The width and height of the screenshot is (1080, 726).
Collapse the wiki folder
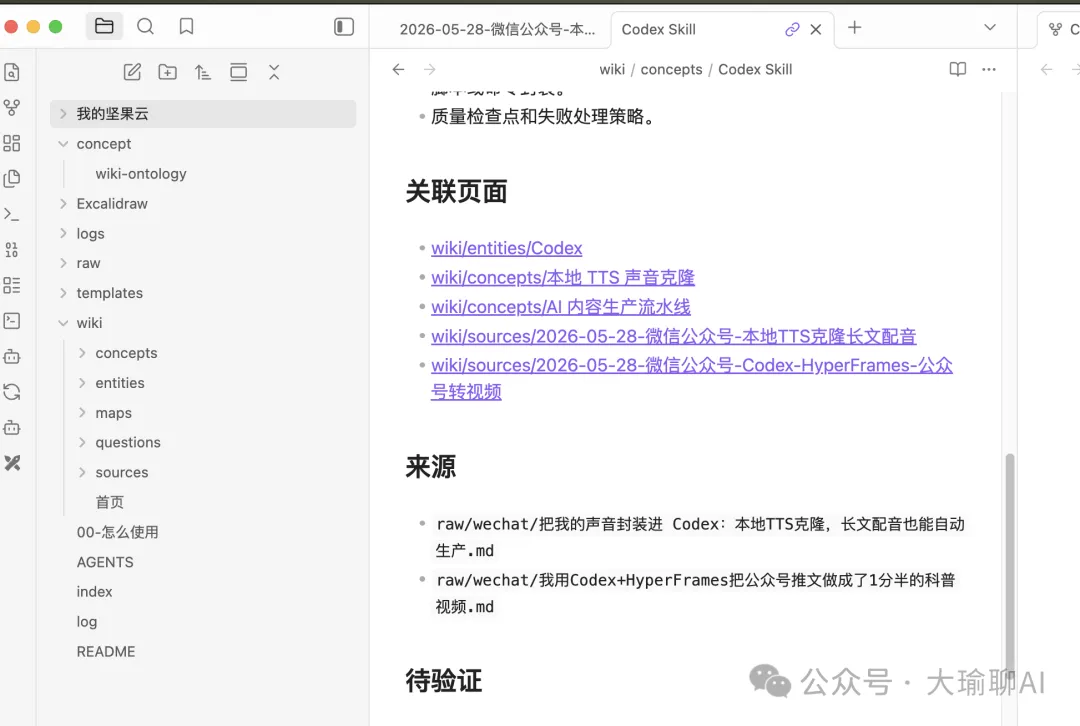tap(63, 323)
